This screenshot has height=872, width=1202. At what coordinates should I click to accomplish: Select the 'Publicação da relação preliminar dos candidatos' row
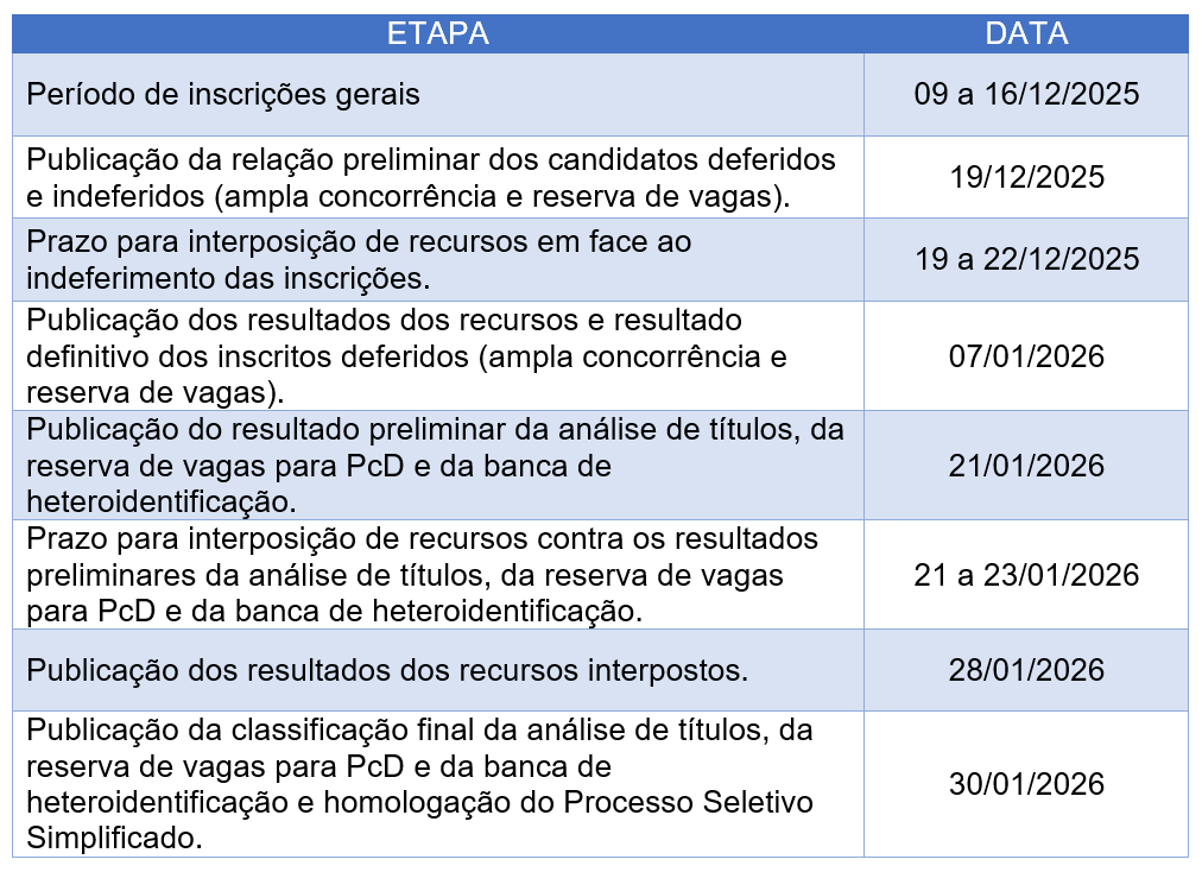pyautogui.click(x=430, y=177)
